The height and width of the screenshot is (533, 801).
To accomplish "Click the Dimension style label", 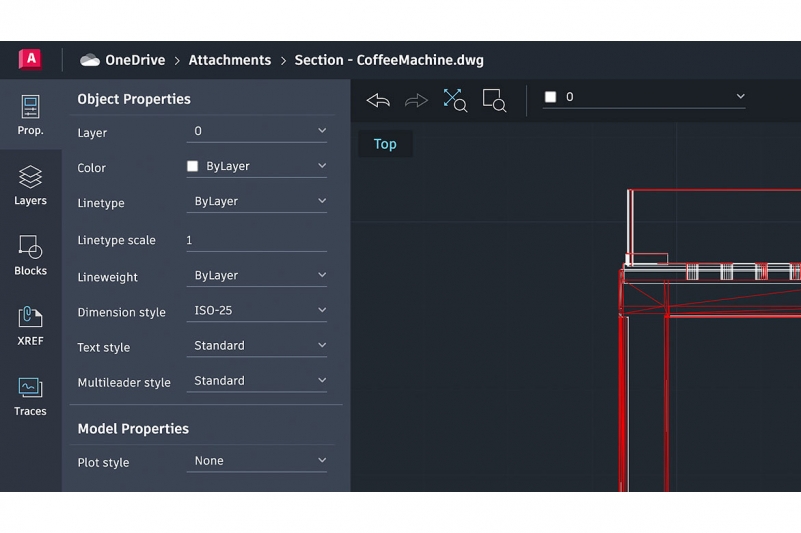I will (122, 312).
